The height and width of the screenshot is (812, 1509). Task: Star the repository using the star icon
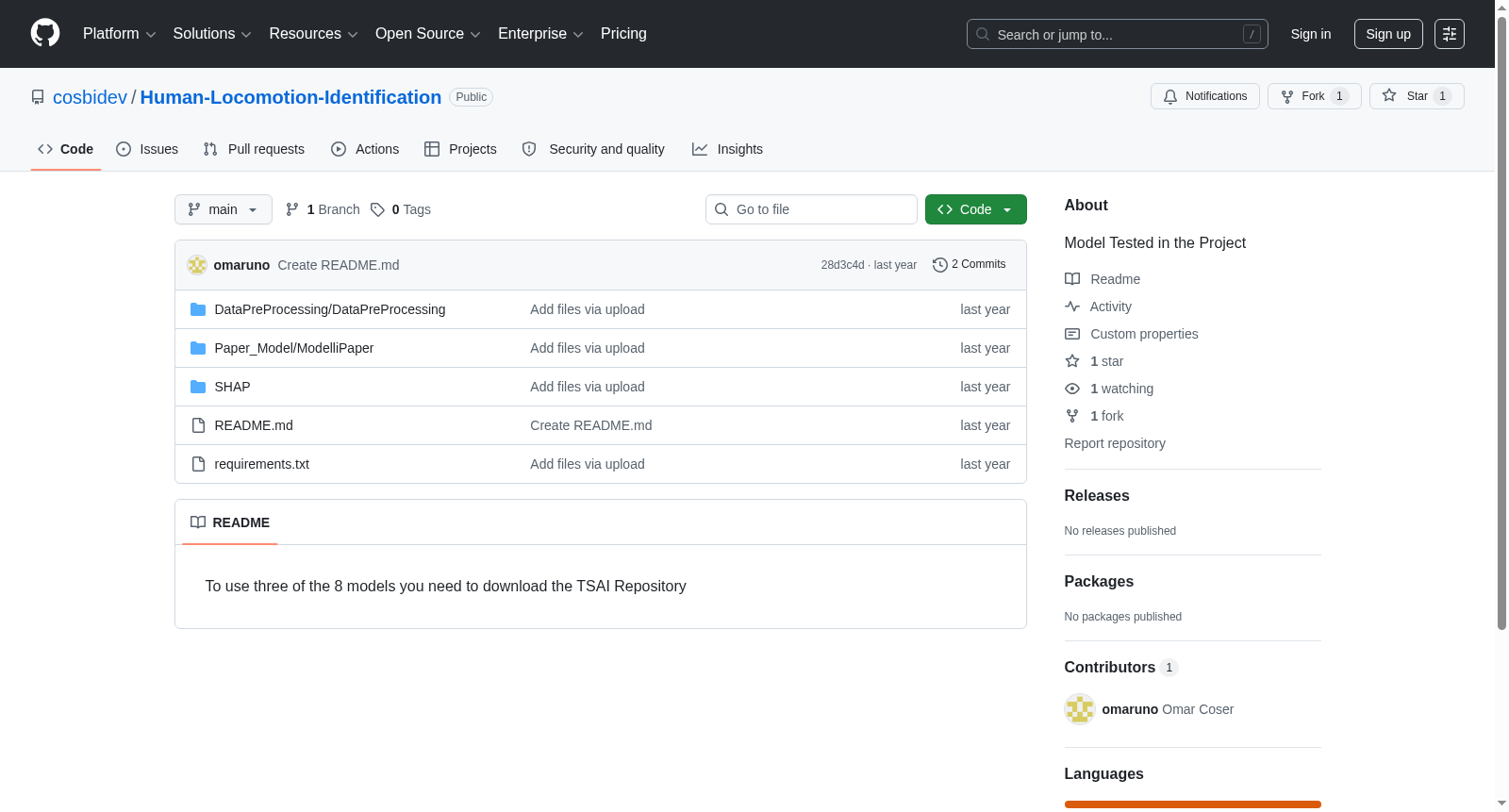(1389, 95)
